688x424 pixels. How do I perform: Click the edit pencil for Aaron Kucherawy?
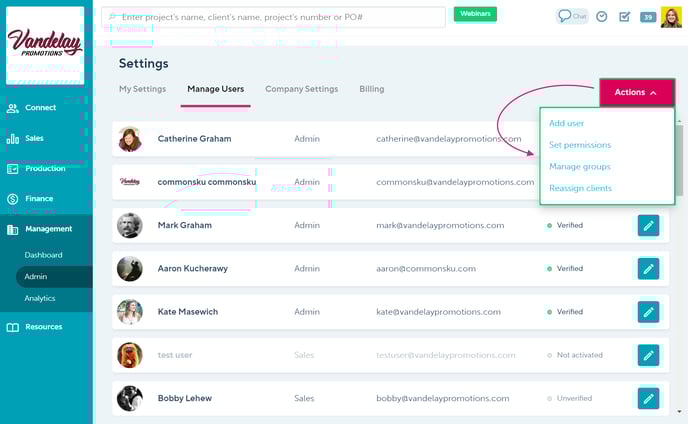click(x=648, y=269)
